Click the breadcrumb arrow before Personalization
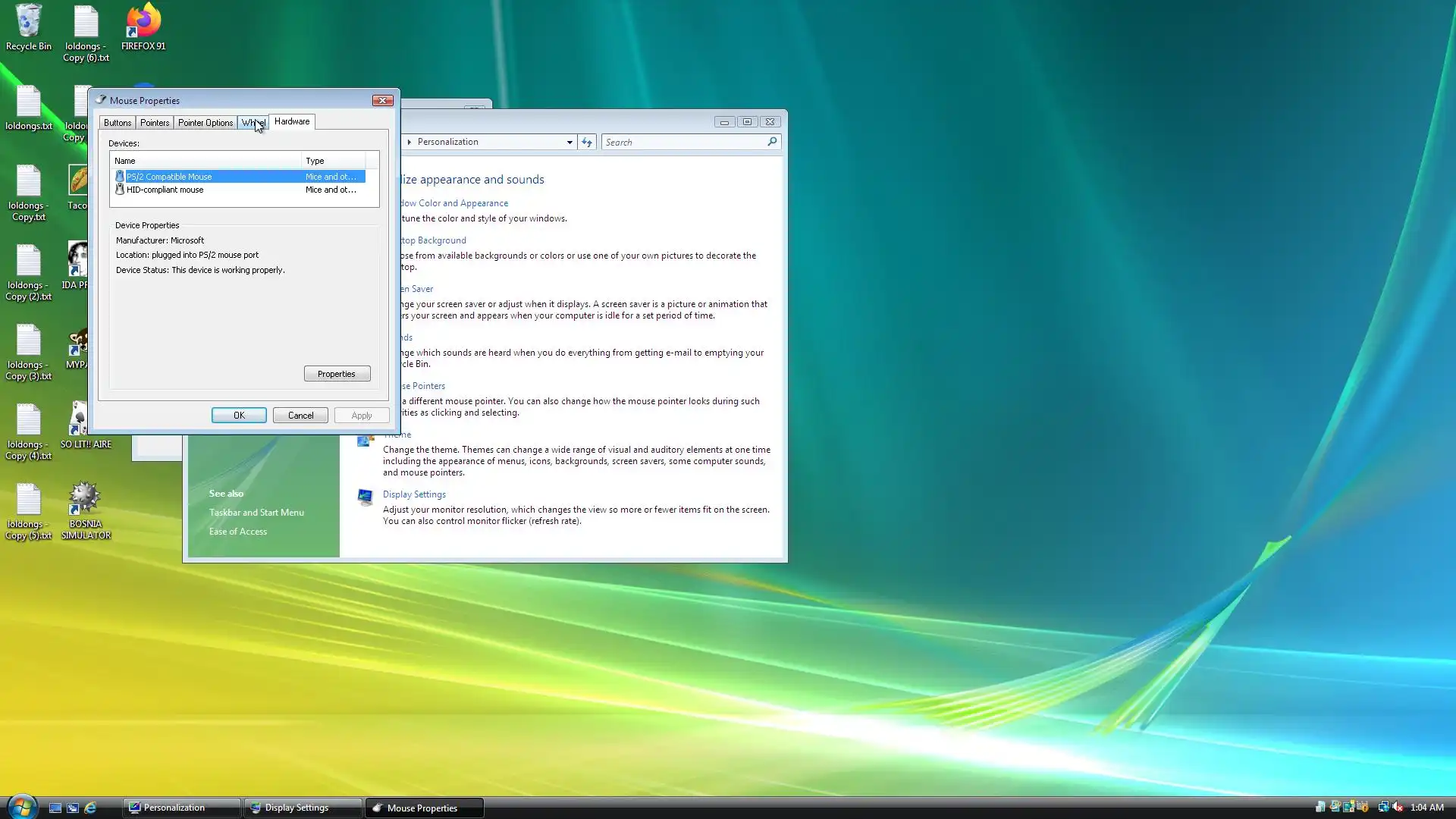 click(x=409, y=142)
